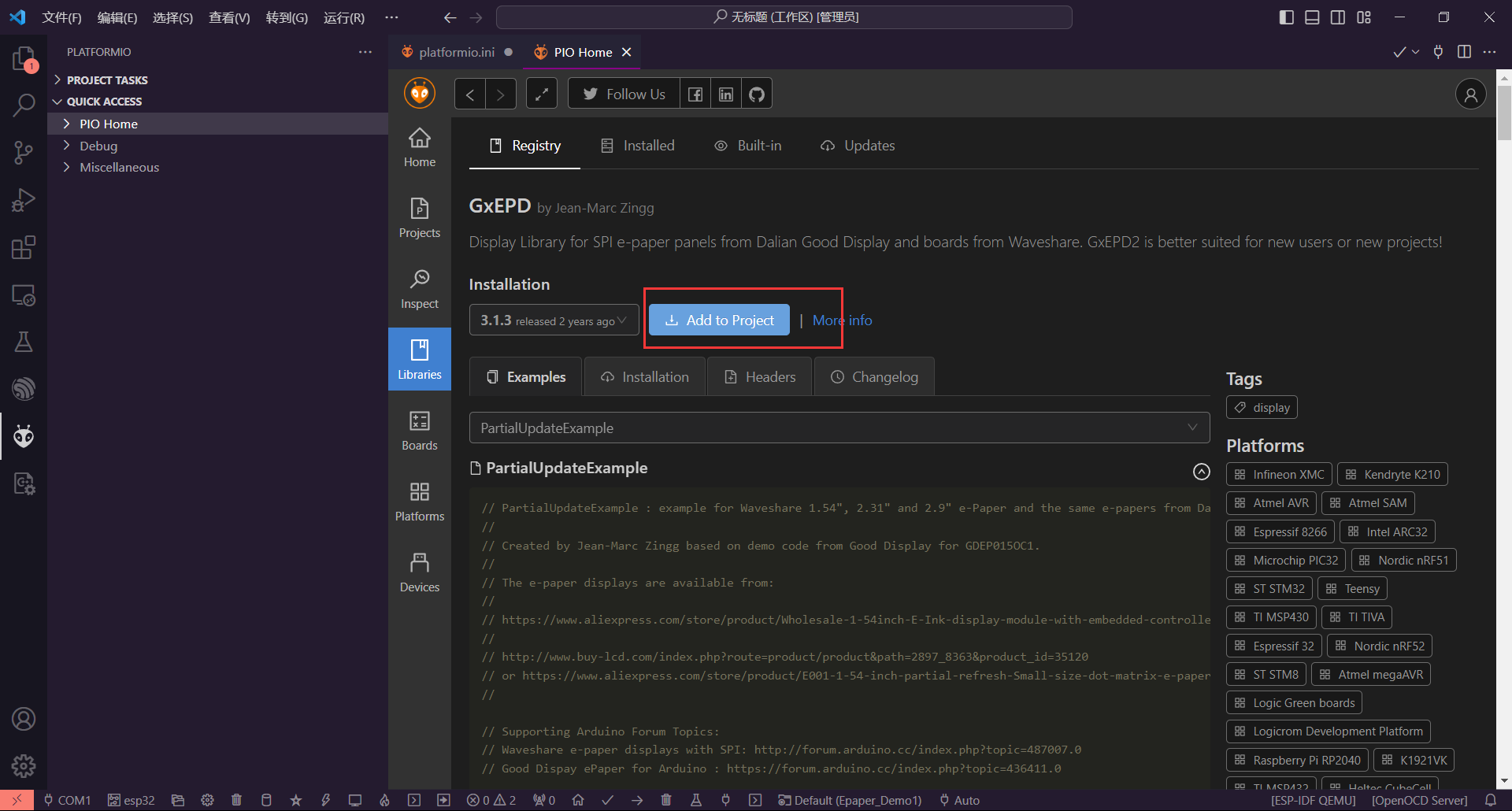Click the PIO expand fullscreen icon
This screenshot has width=1512, height=811.
[542, 94]
